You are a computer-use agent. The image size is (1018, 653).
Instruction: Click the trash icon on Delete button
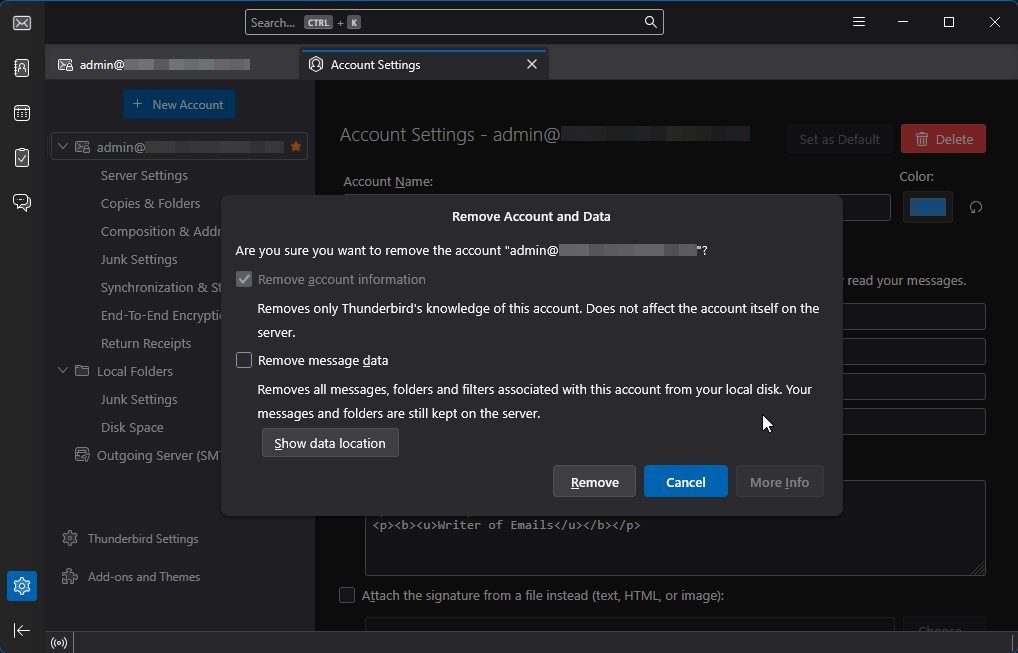coord(922,139)
